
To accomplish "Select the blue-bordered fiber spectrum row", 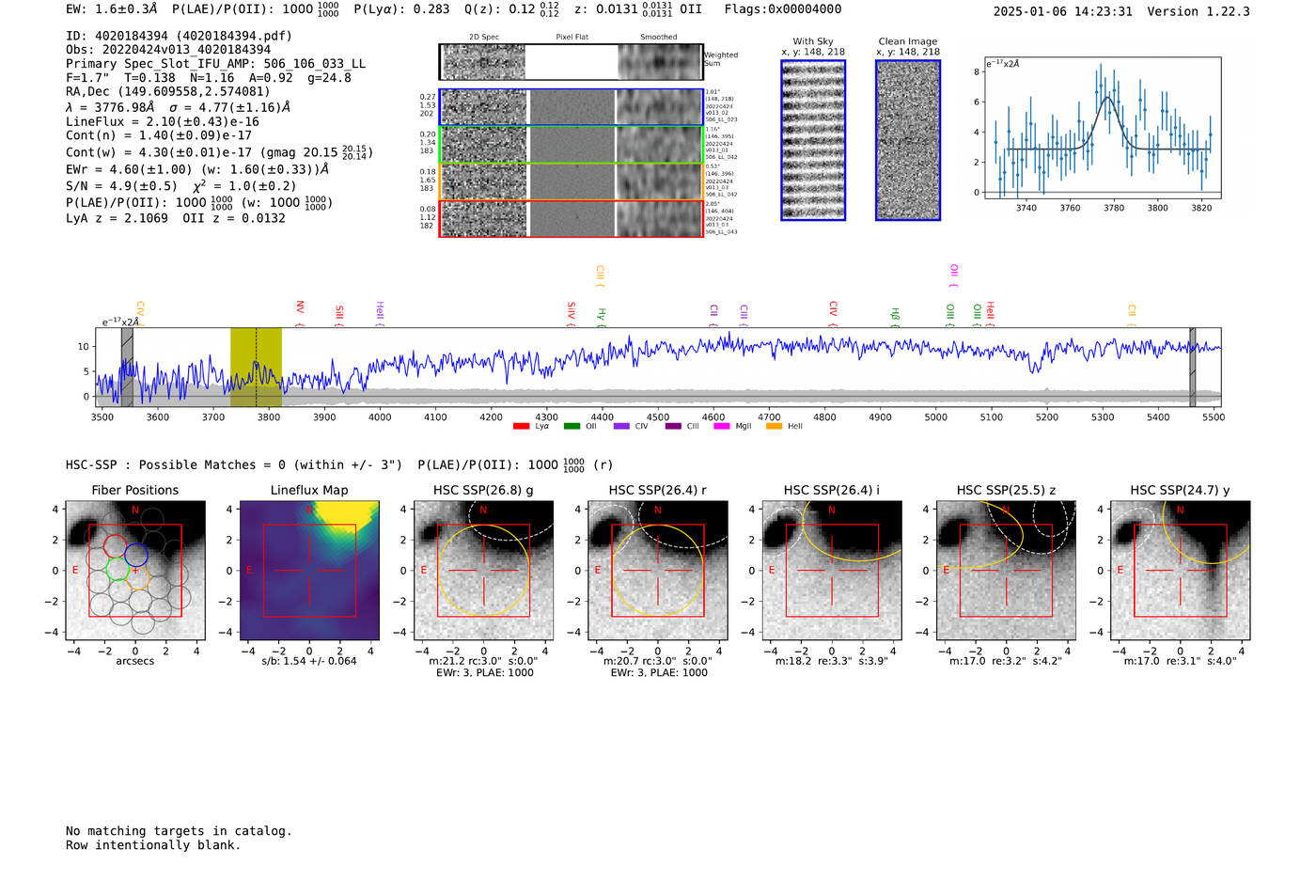I will click(572, 107).
